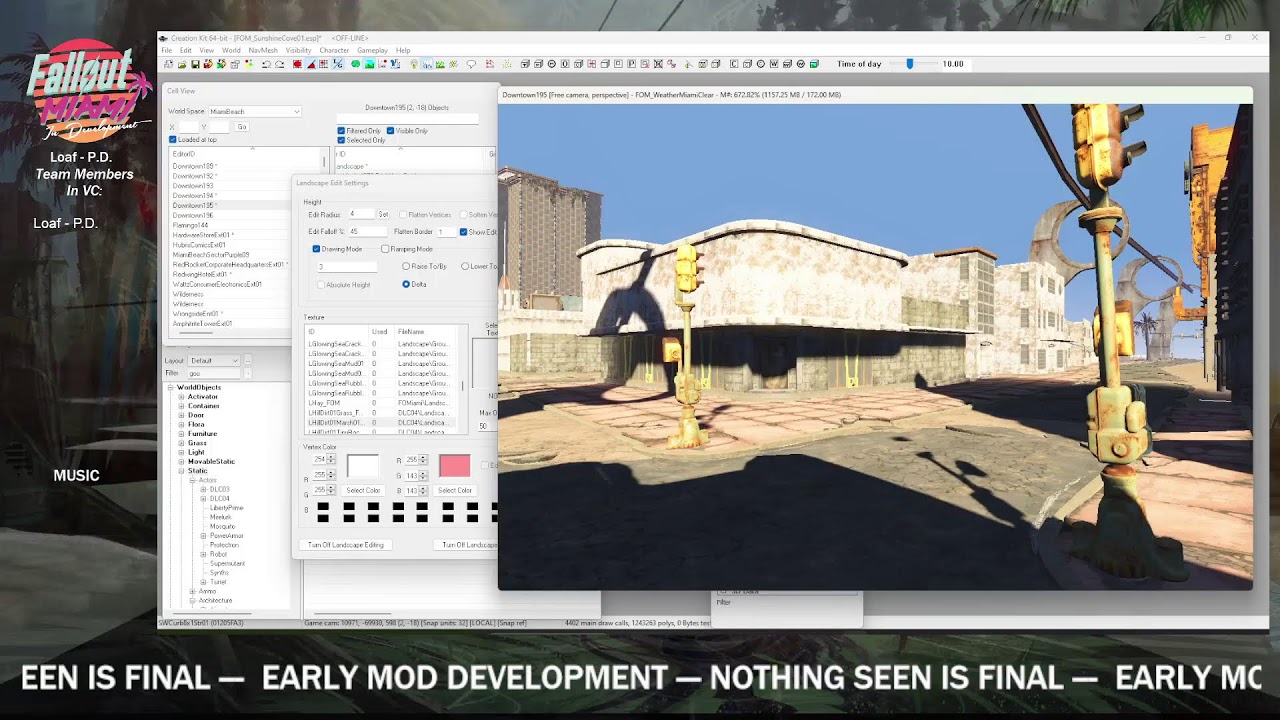Toggle the Snap to grid toolbar icon
Image resolution: width=1280 pixels, height=720 pixels.
[x=311, y=64]
